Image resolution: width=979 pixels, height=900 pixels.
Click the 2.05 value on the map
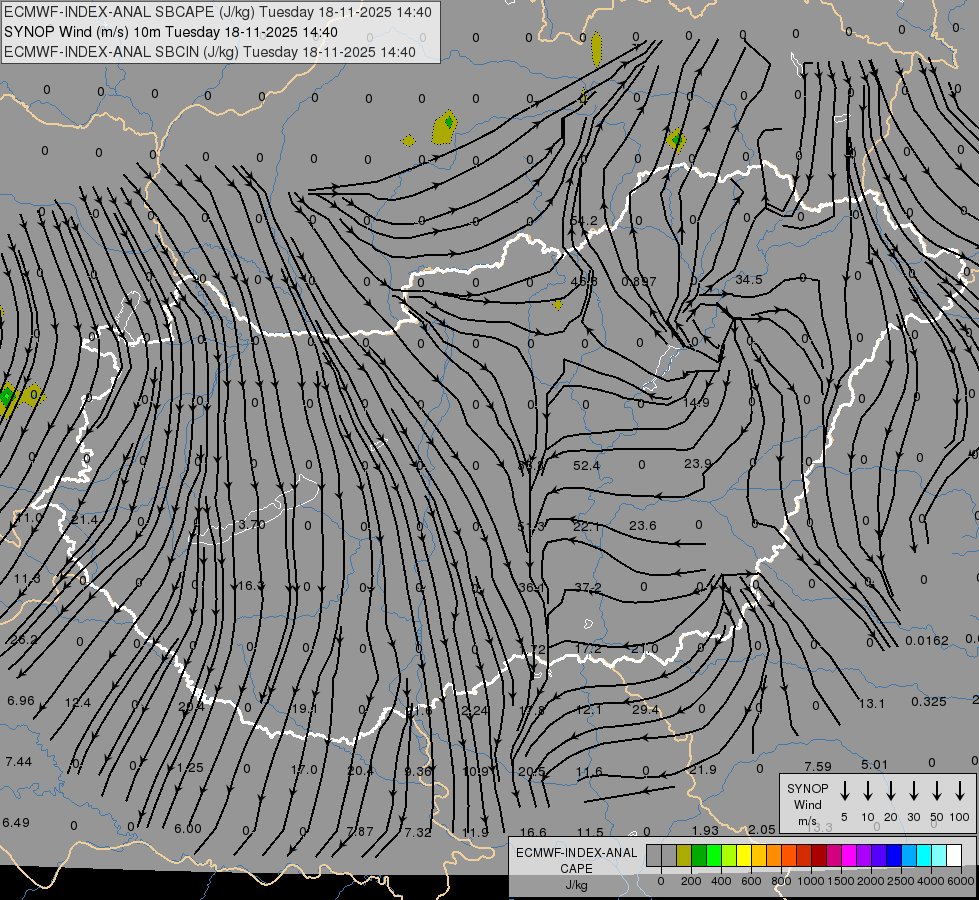tap(762, 829)
